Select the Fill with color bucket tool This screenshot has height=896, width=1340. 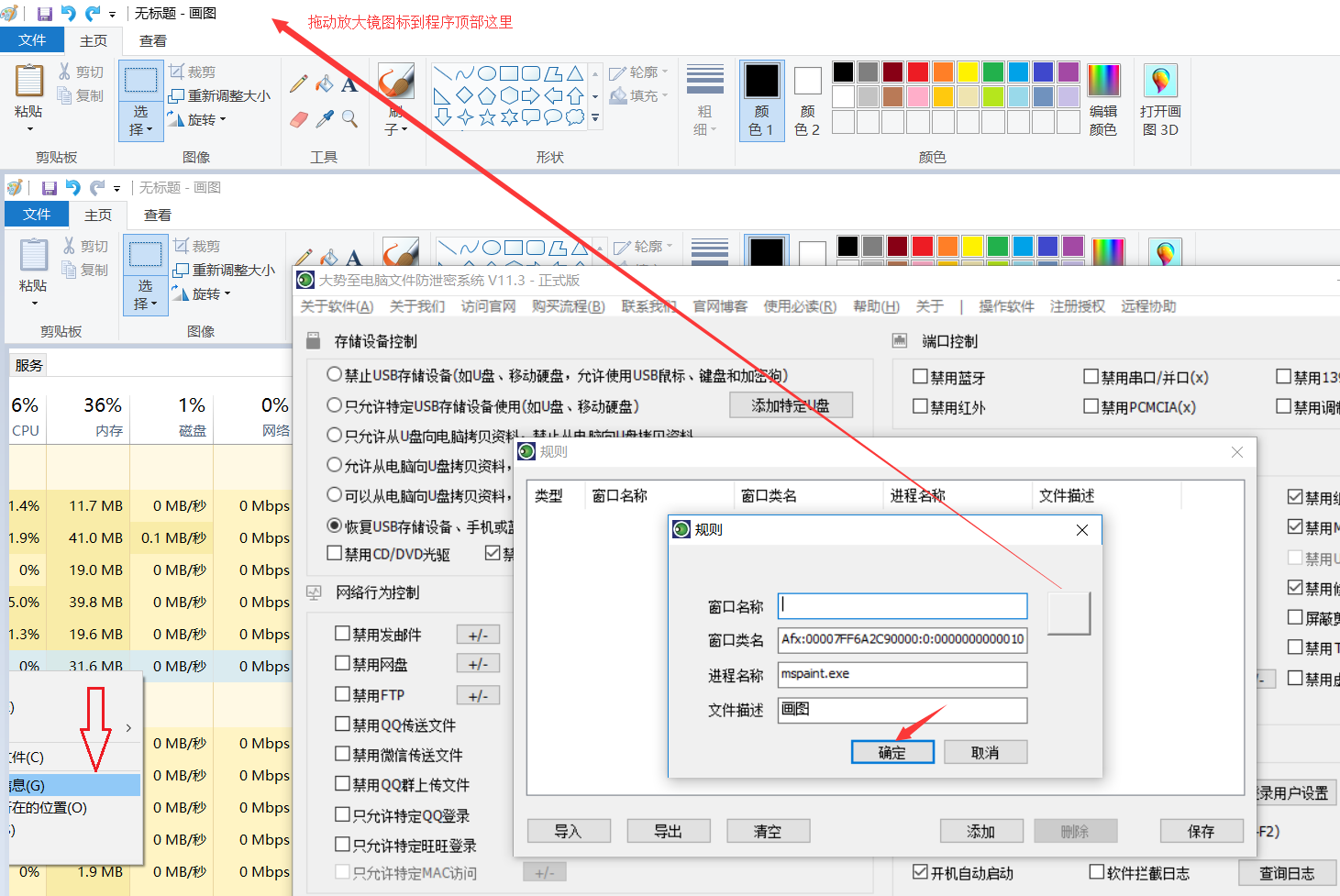pos(324,84)
